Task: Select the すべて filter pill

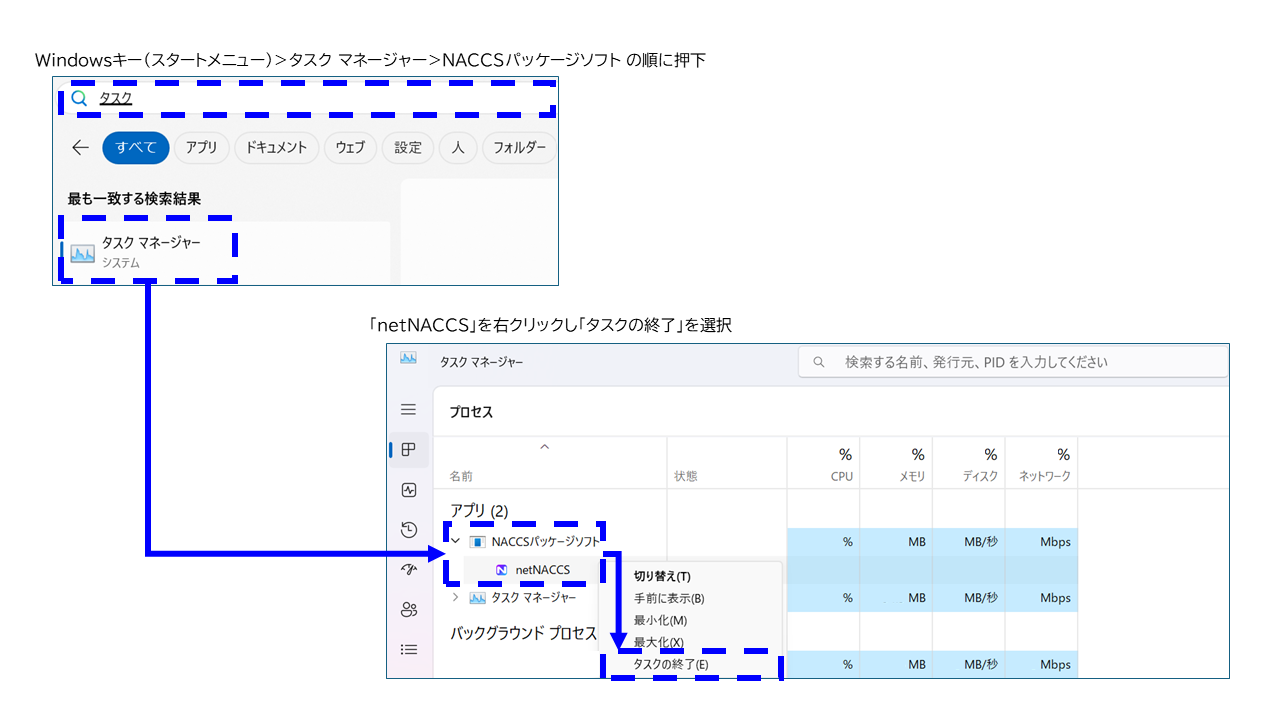Action: [136, 148]
